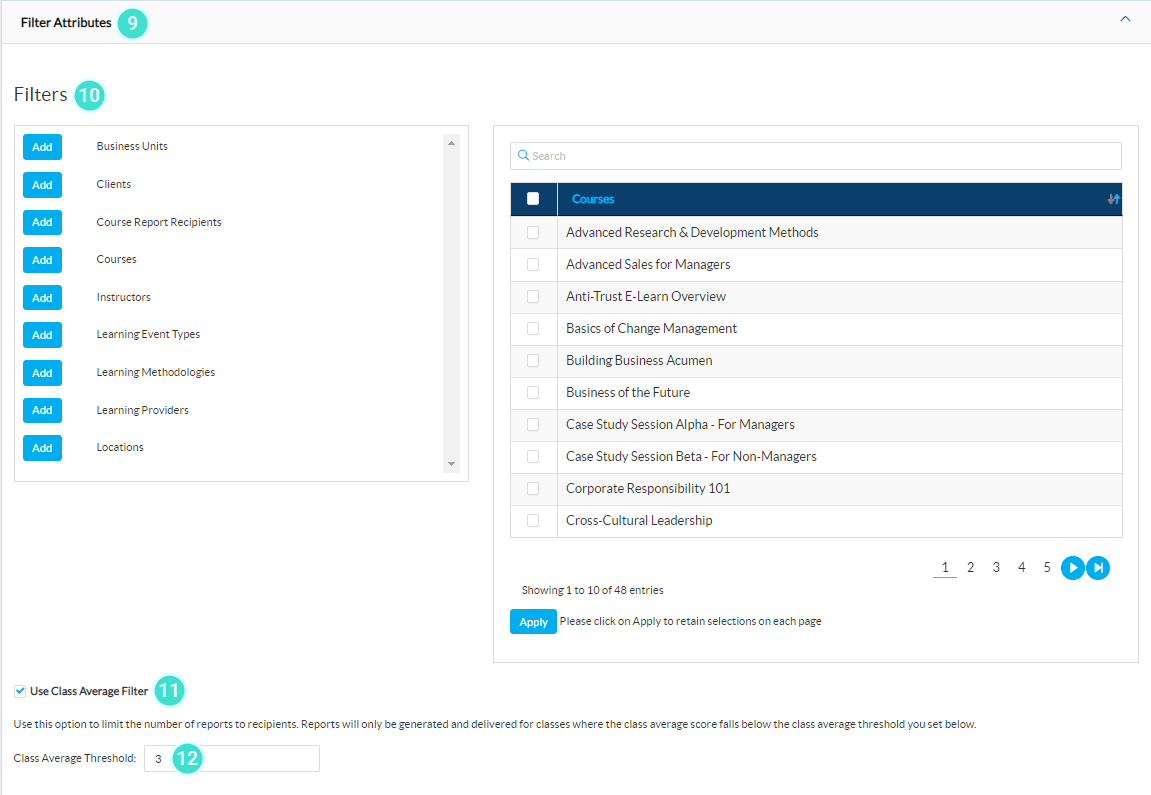Click inside the course search field
The width and height of the screenshot is (1151, 795).
[700, 155]
